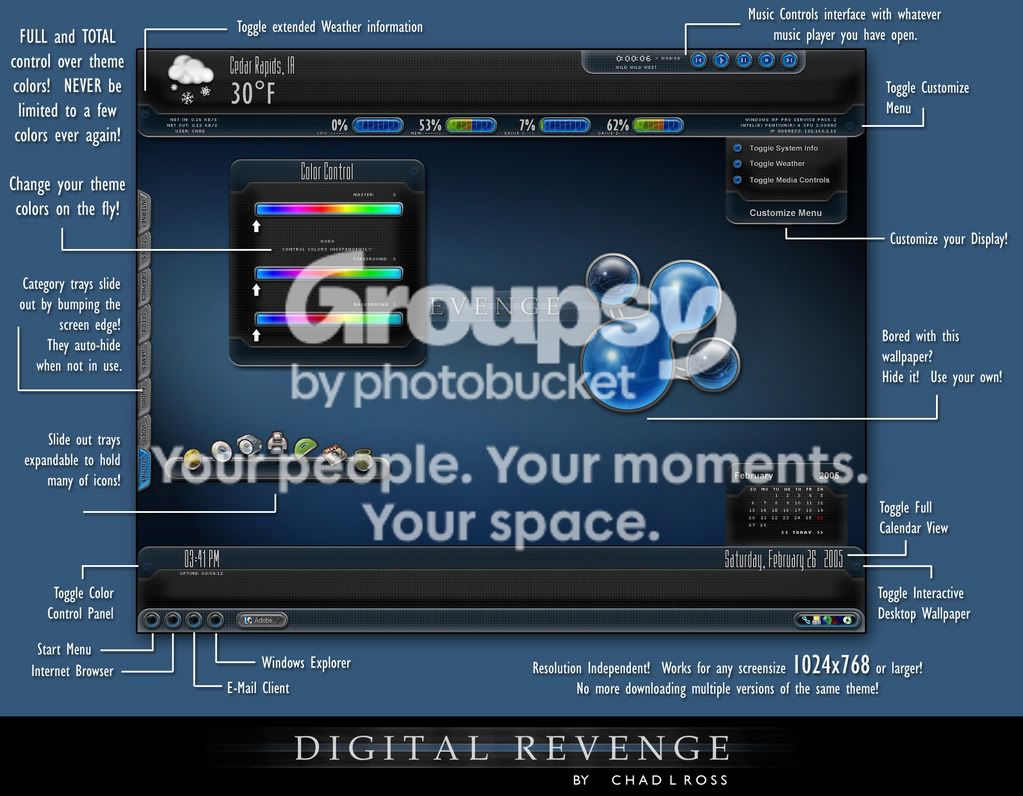Click the snowy cloud weather icon

point(191,80)
